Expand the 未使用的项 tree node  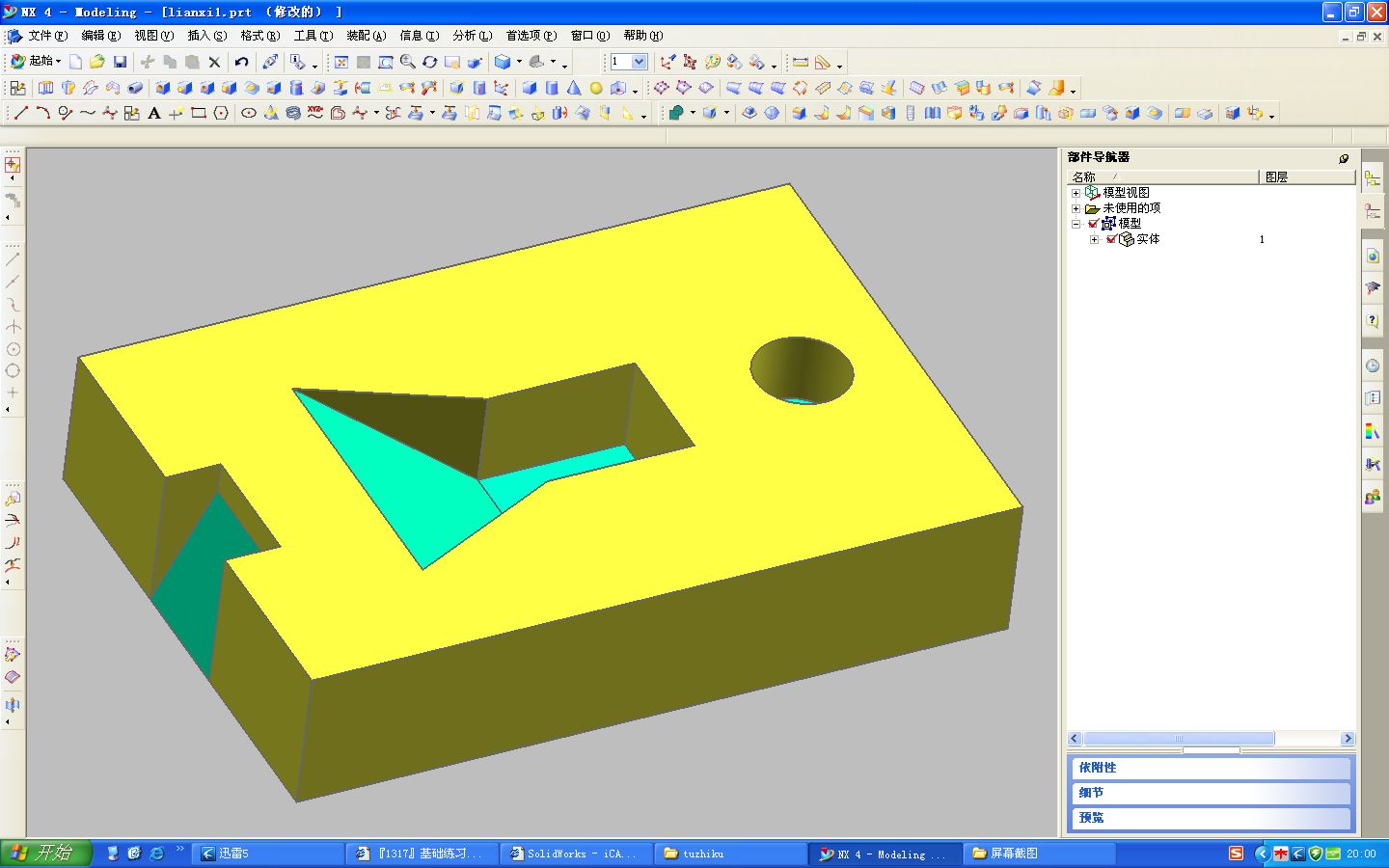pos(1076,208)
